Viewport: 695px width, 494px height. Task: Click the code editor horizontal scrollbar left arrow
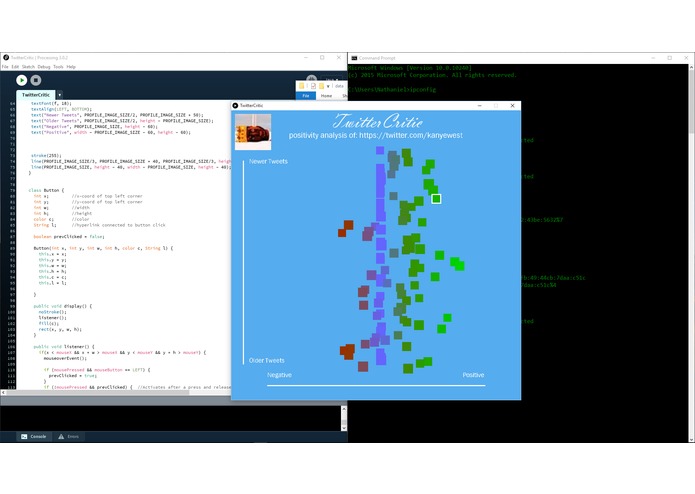click(3, 393)
